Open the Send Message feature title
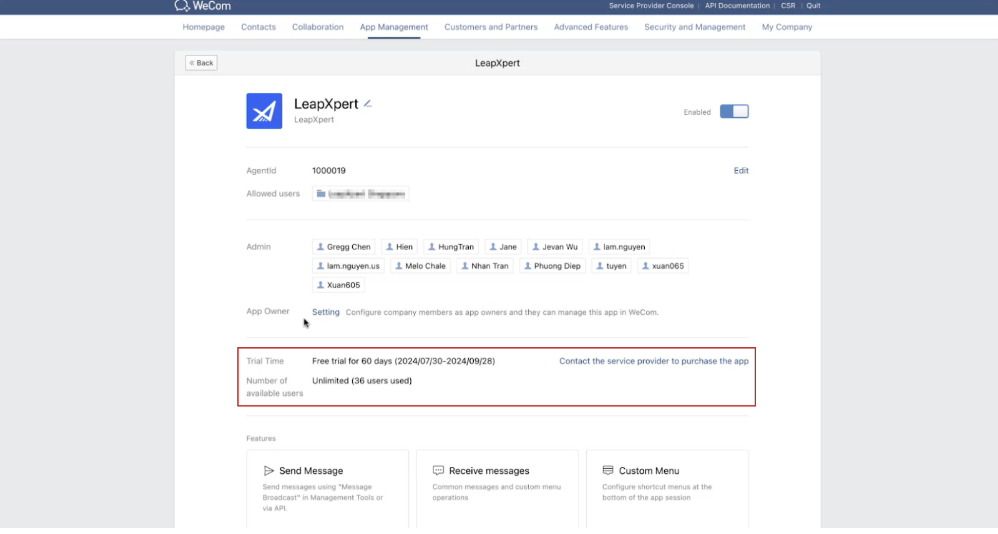 (311, 471)
